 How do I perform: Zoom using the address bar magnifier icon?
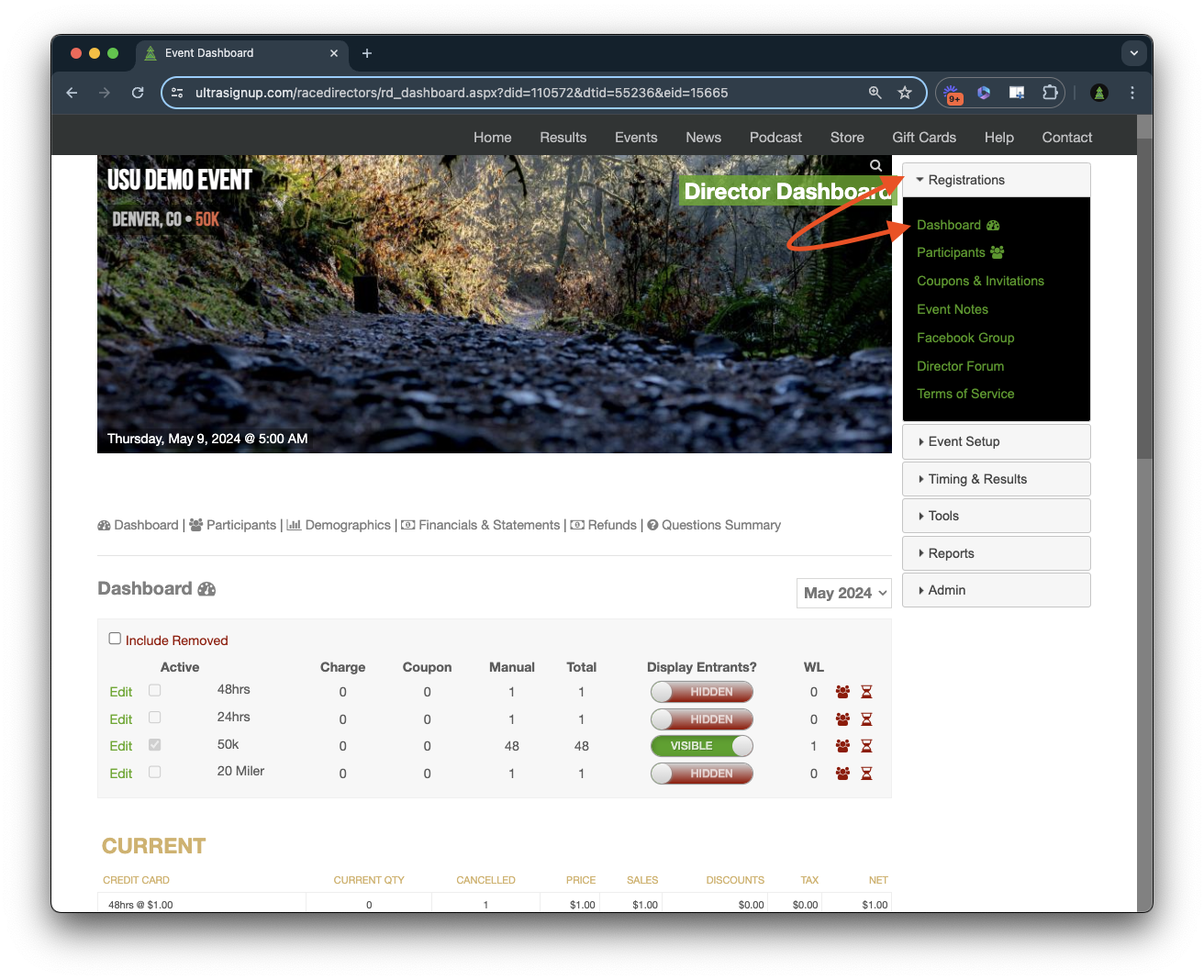(875, 93)
